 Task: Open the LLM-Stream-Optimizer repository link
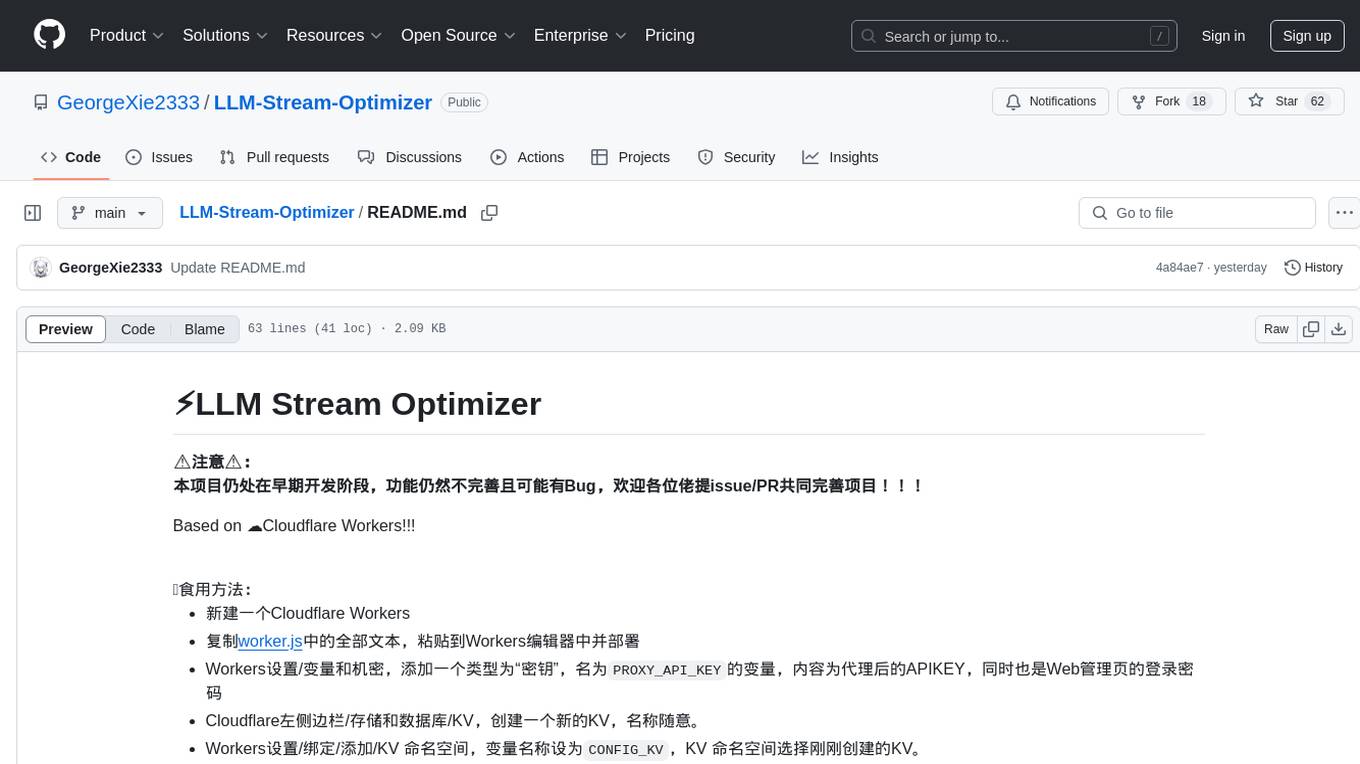323,102
